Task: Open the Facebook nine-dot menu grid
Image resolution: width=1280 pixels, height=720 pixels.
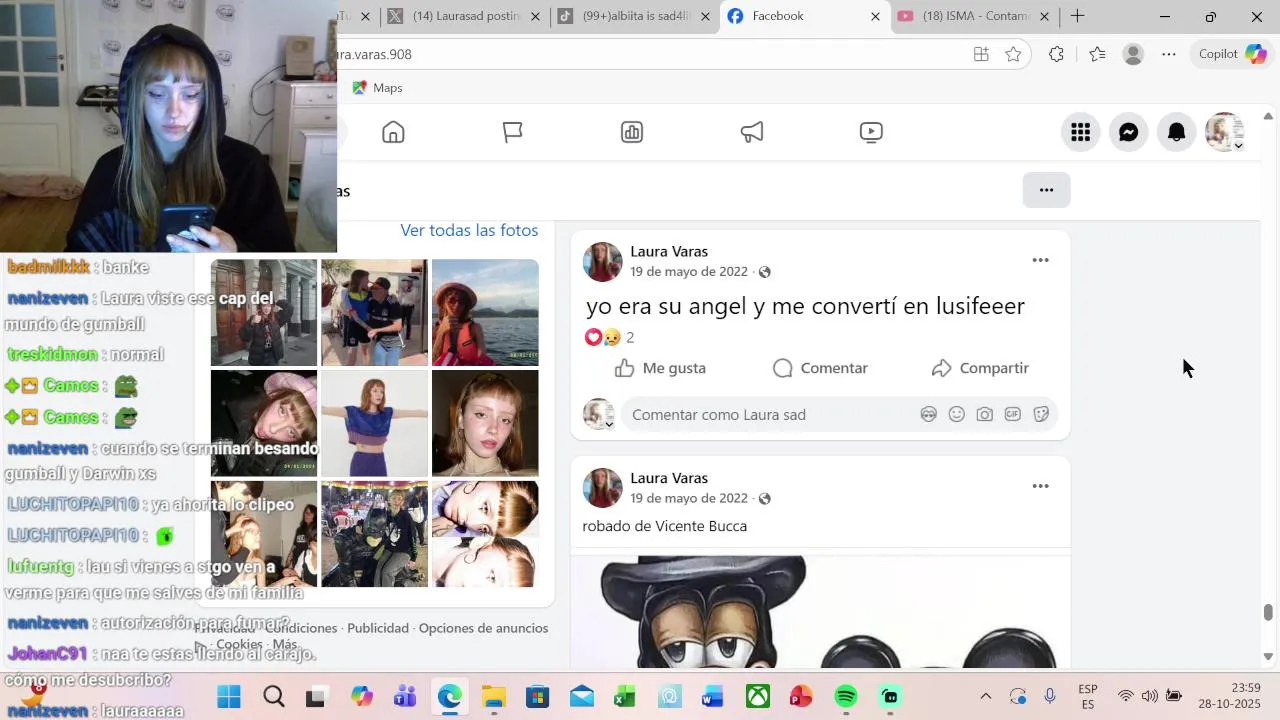Action: pyautogui.click(x=1080, y=132)
